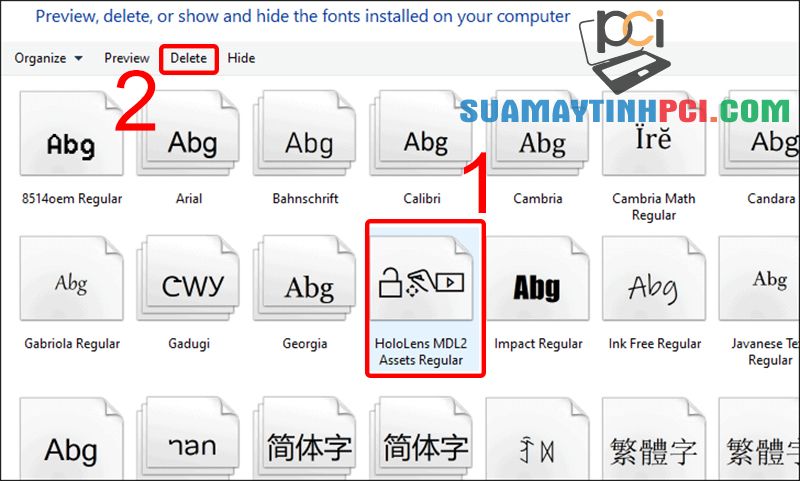Viewport: 800px width, 481px height.
Task: Click the Calibri font name label
Action: pyautogui.click(x=421, y=198)
